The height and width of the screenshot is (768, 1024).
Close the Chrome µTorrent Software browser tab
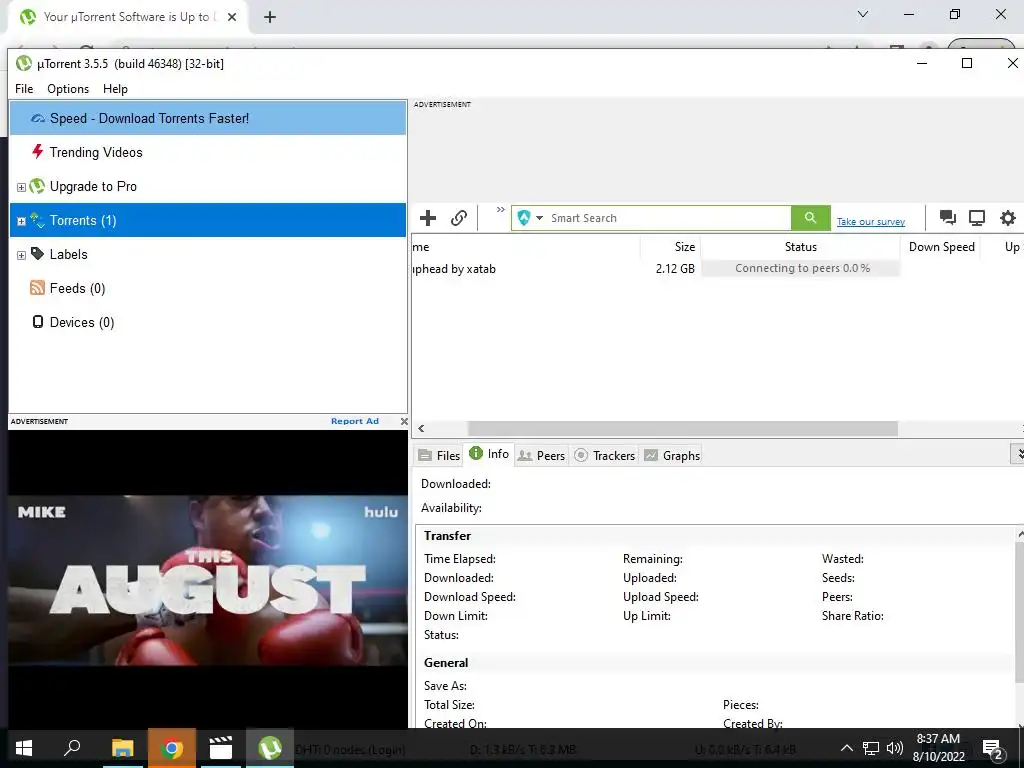[232, 18]
